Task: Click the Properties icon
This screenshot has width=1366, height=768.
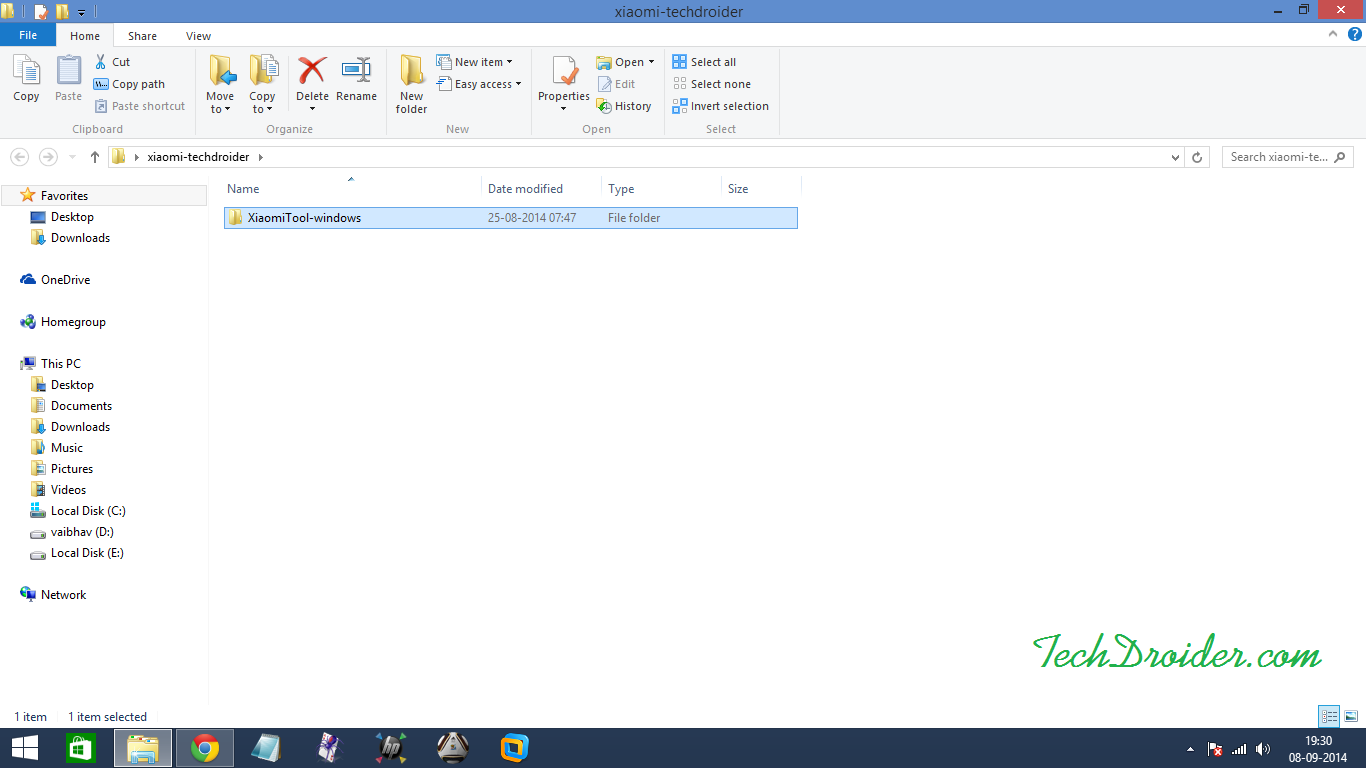Action: point(564,72)
